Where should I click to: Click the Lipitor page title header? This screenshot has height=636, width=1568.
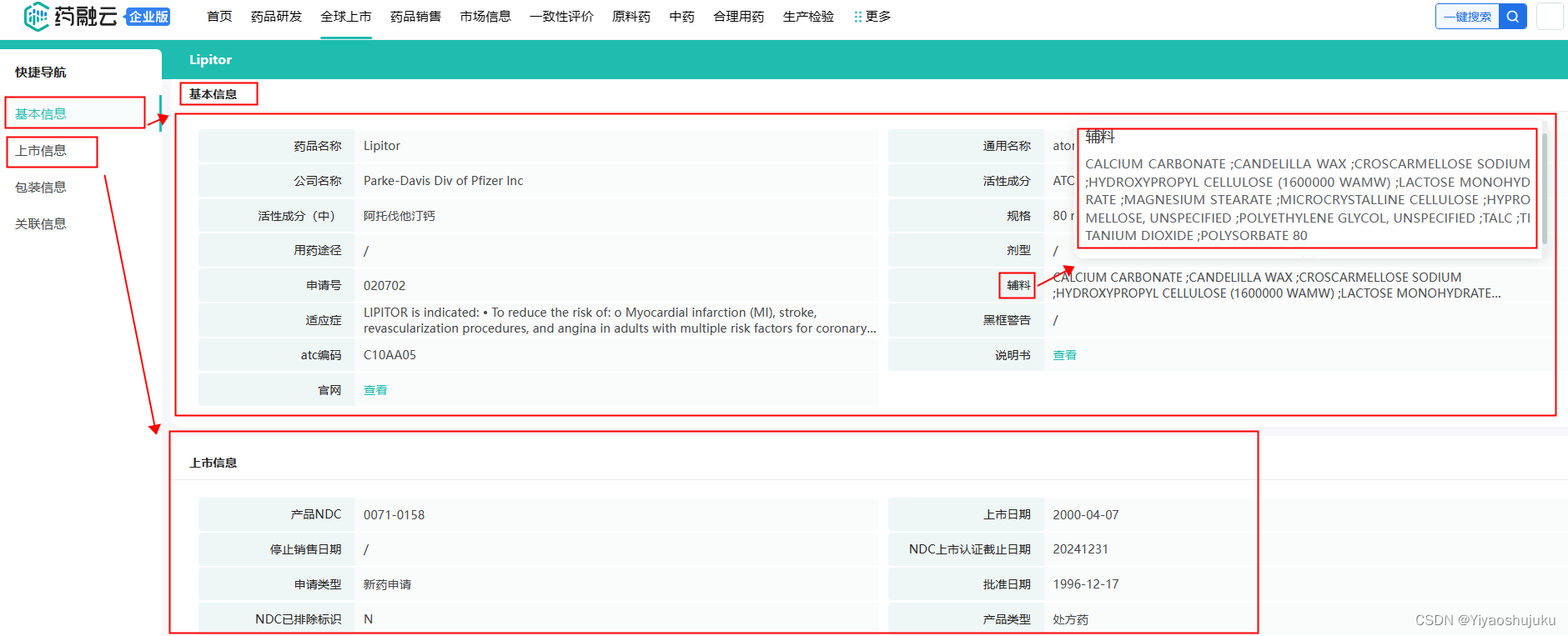click(210, 60)
